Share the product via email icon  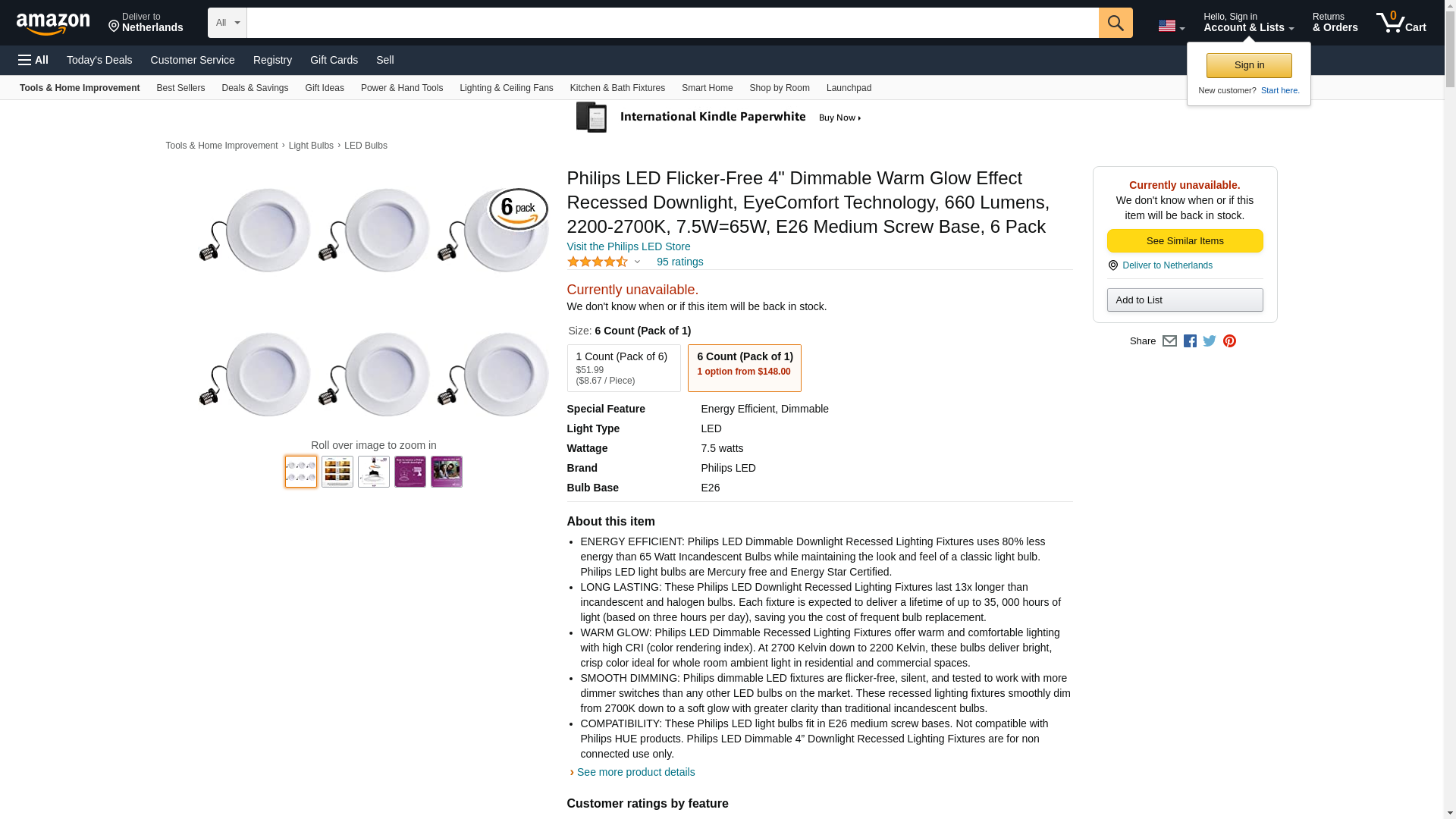(x=1169, y=341)
